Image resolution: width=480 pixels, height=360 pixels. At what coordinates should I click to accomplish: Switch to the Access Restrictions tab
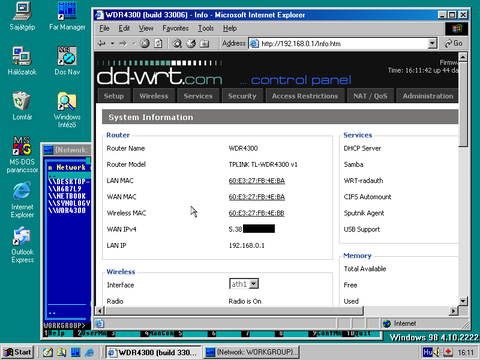tap(305, 96)
